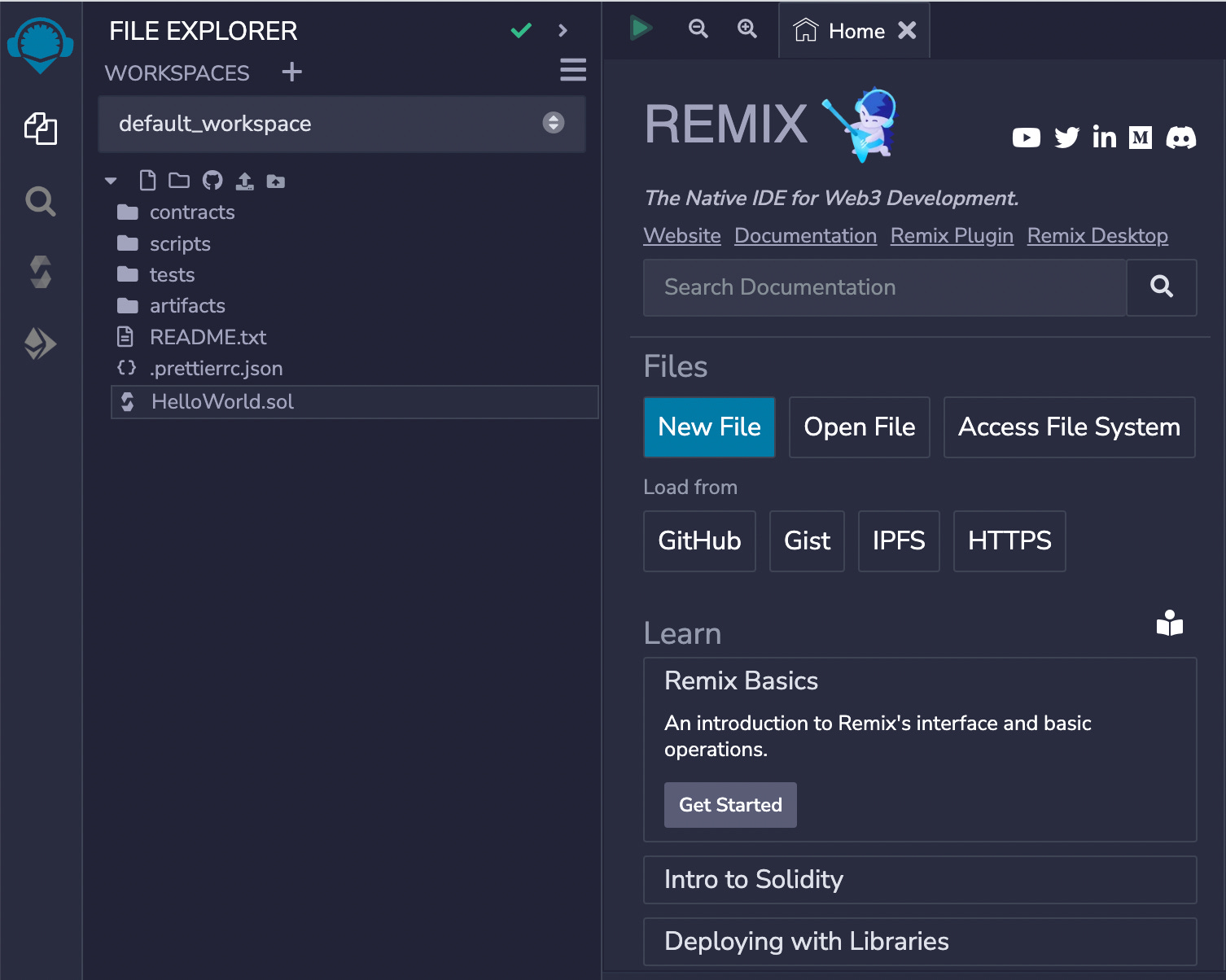Viewport: 1226px width, 980px height.
Task: Open the Documentation link
Action: (806, 236)
